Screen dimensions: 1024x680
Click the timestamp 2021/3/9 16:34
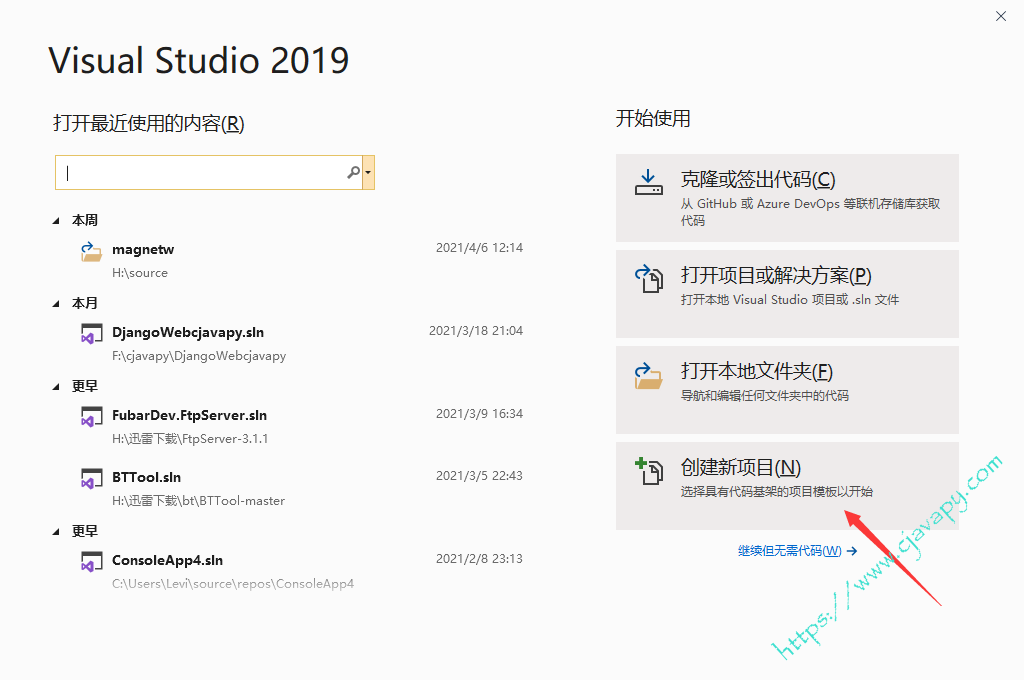coord(479,413)
